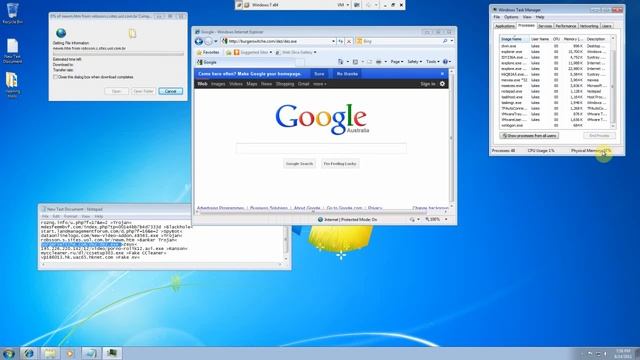Open the Safety menu dropdown
Image resolution: width=640 pixels, height=360 pixels.
[414, 62]
